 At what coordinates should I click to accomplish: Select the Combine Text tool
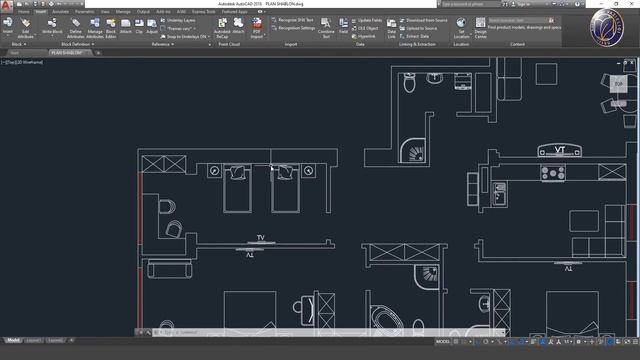pos(326,28)
